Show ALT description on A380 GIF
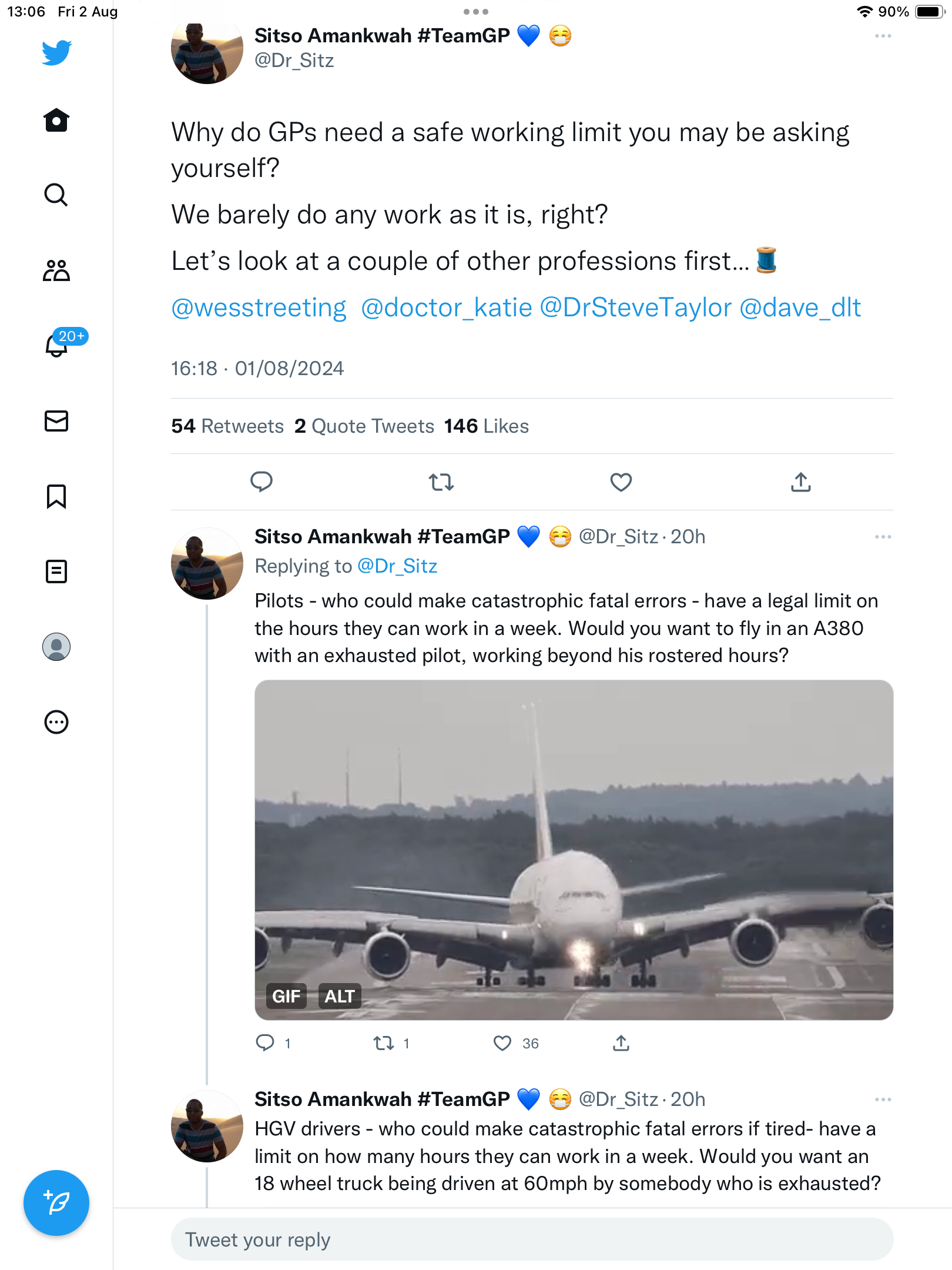 tap(340, 997)
